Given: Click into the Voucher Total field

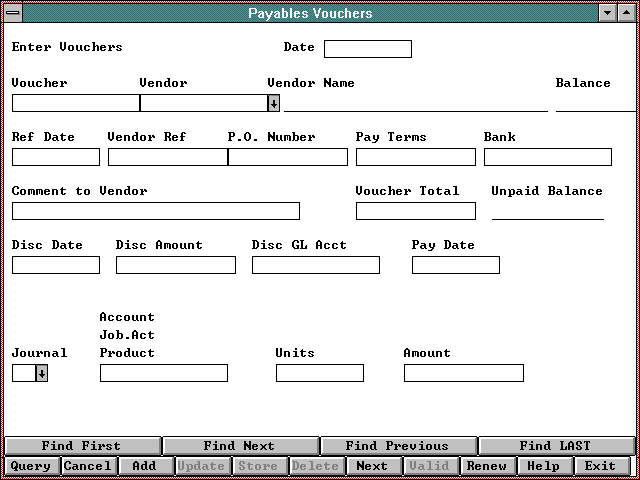Looking at the screenshot, I should tap(415, 211).
